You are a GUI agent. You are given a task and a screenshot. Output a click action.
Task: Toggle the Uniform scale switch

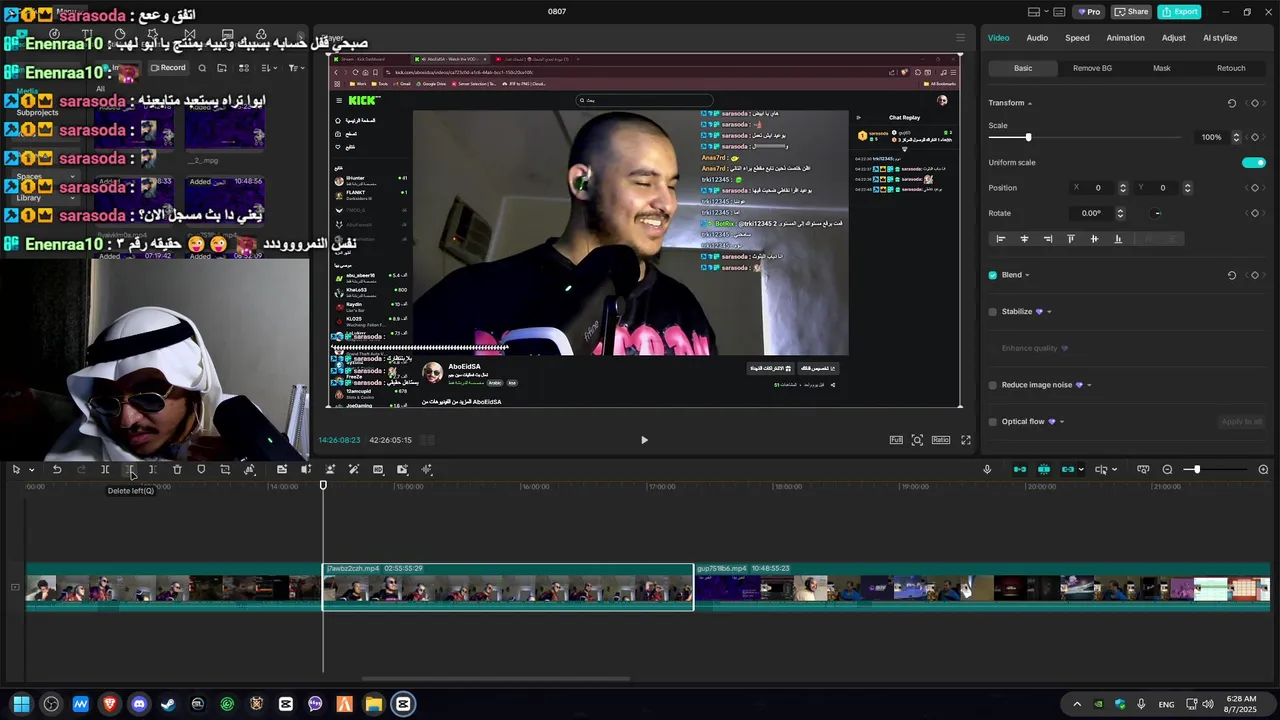click(x=1254, y=163)
